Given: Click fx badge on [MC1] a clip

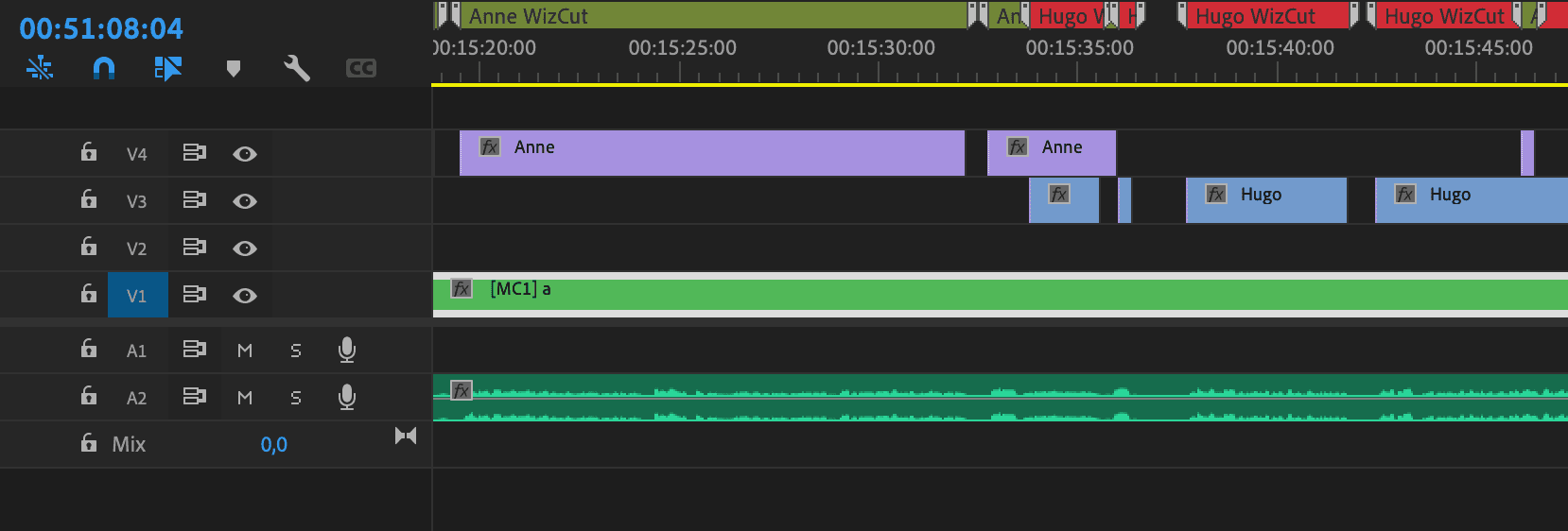Looking at the screenshot, I should [x=462, y=288].
